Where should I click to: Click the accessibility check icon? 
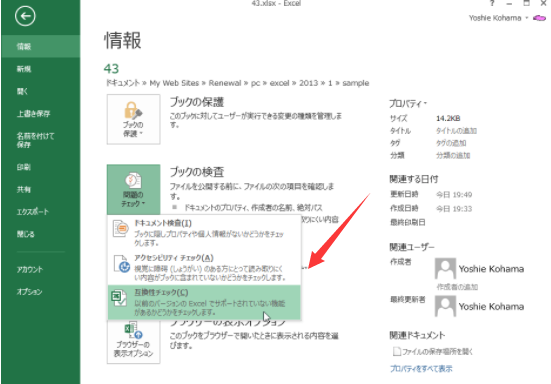pos(122,264)
